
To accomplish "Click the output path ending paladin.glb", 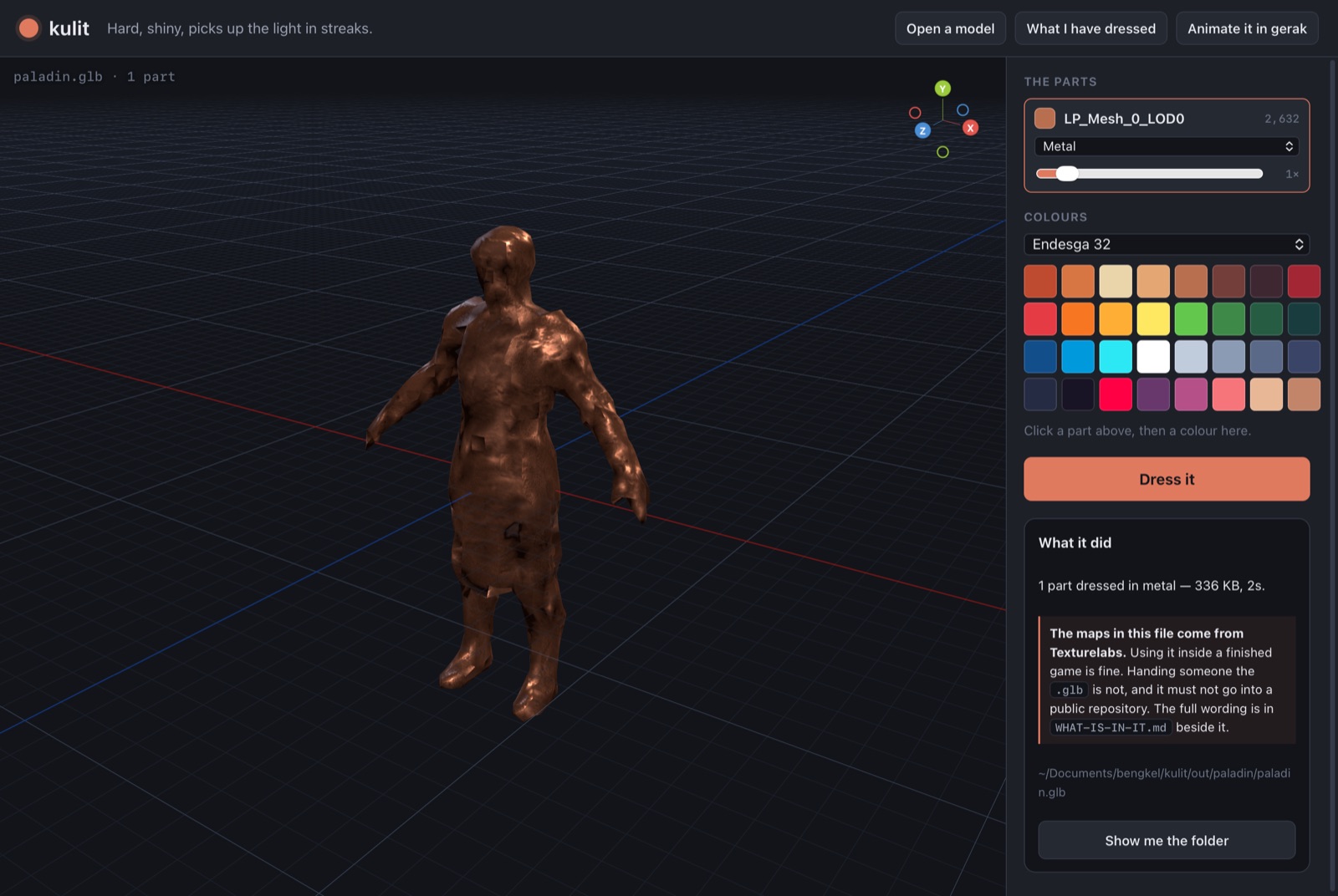I will pos(1164,782).
